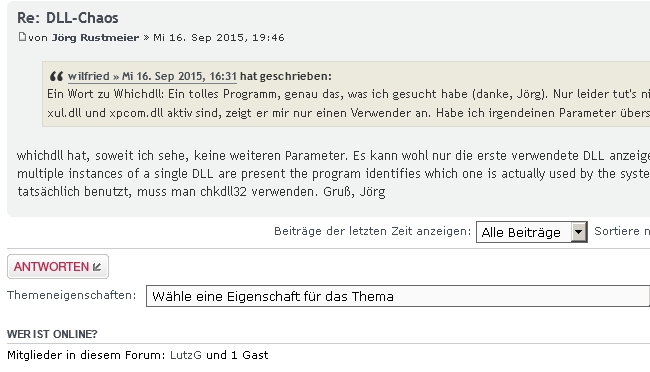Click the "Beiträge der letzten Zeit anzeigen:" label
The height and width of the screenshot is (372, 650).
[372, 231]
